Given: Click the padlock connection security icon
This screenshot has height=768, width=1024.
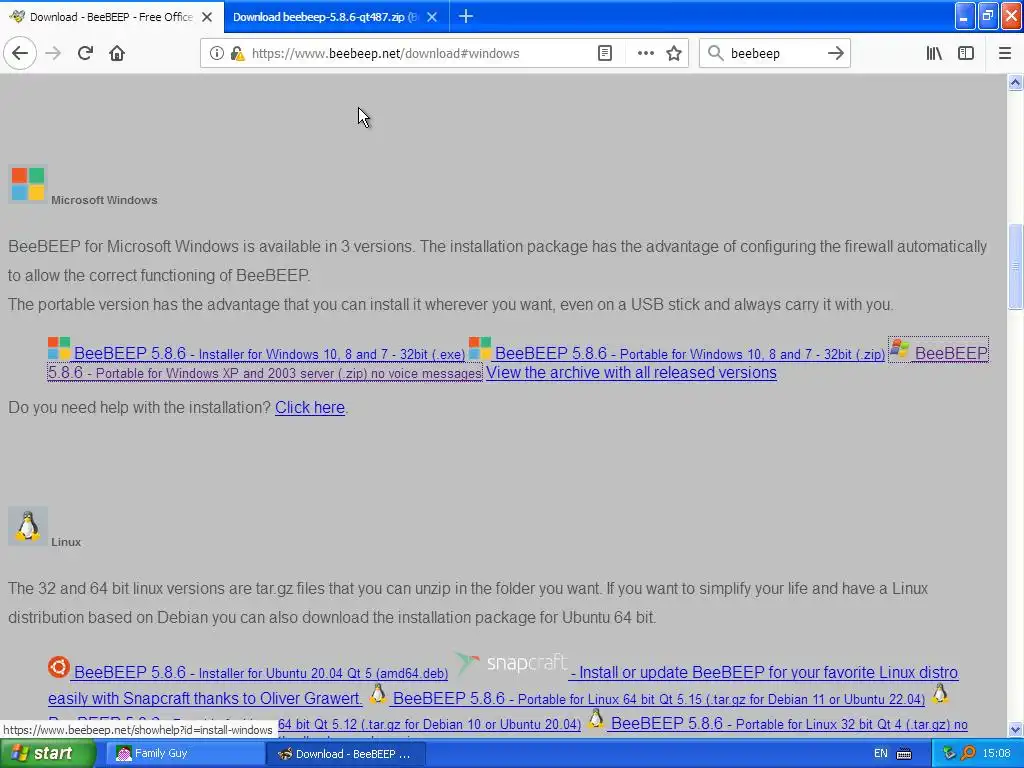Looking at the screenshot, I should click(238, 53).
